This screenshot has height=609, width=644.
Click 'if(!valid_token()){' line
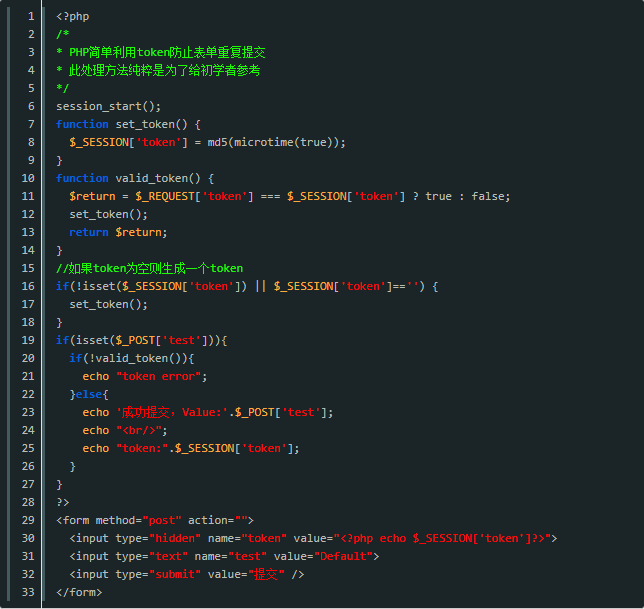point(131,359)
